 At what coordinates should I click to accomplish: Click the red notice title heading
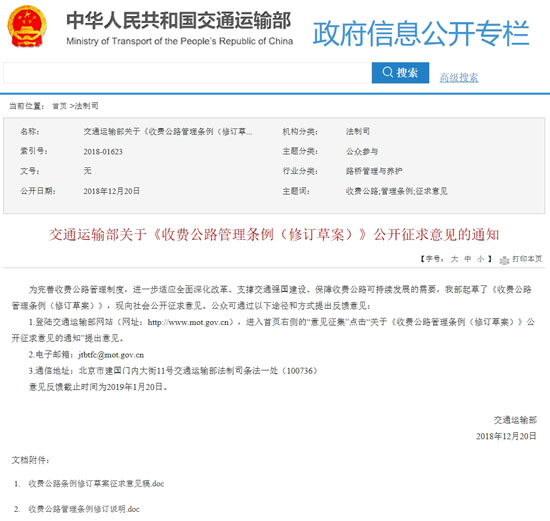pyautogui.click(x=274, y=234)
